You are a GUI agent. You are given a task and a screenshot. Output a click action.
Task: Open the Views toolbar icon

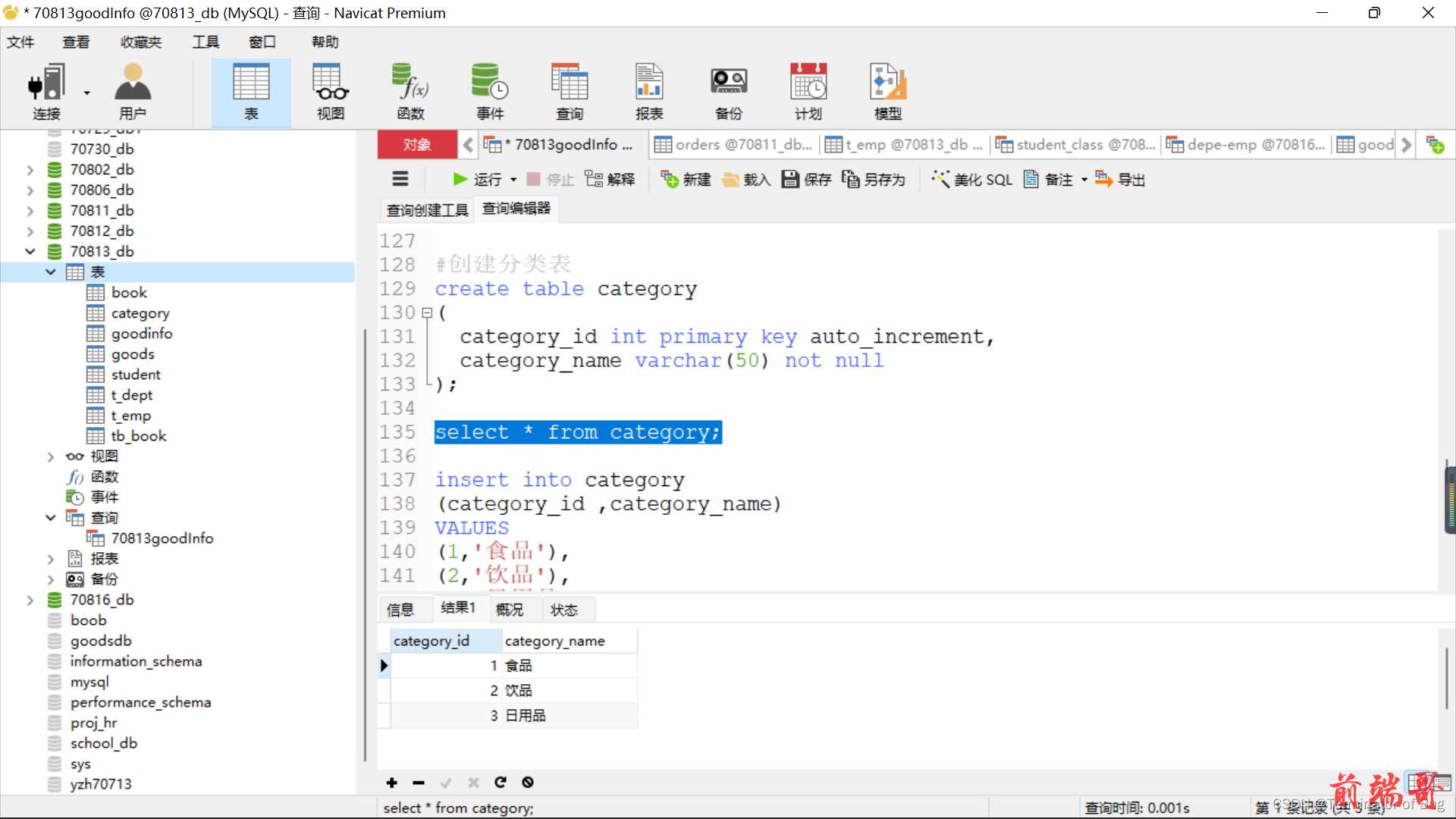tap(331, 92)
